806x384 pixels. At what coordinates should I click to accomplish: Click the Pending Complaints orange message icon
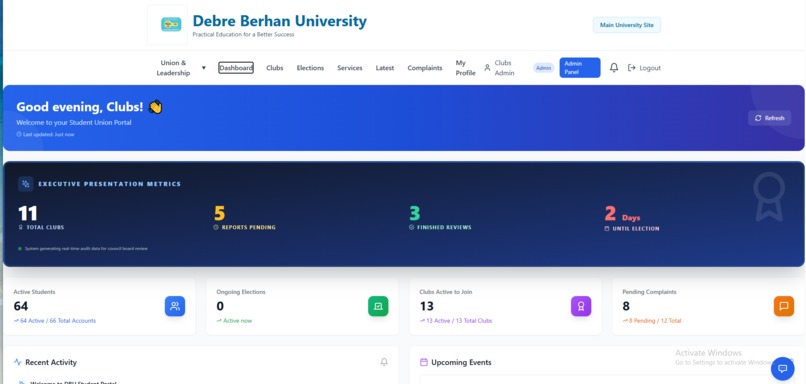(x=783, y=306)
